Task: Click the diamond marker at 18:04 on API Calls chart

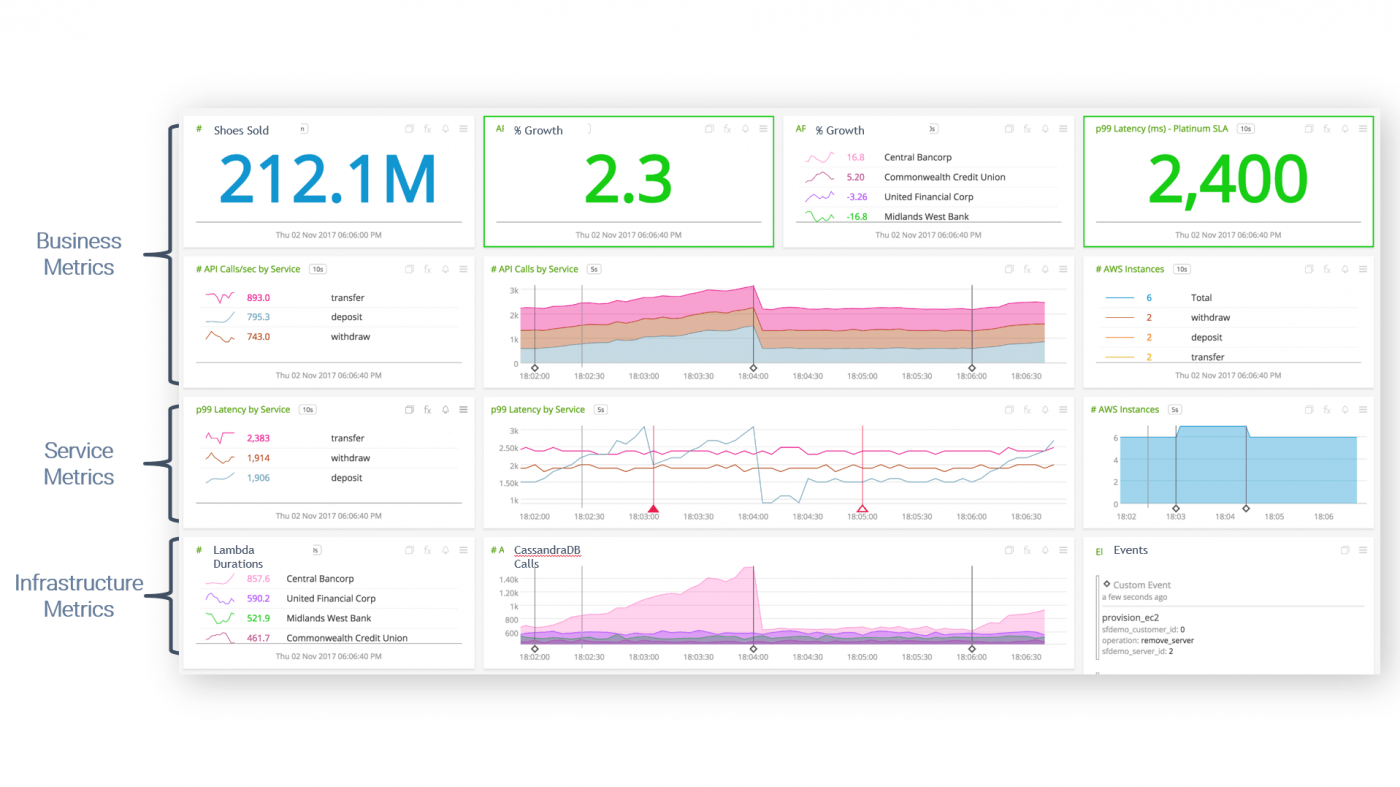Action: click(x=753, y=367)
